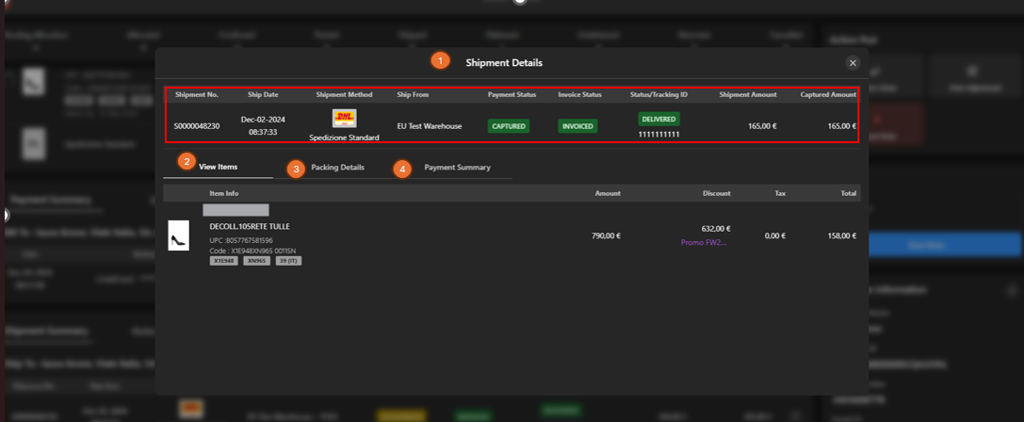Click the 0,00 € tax value
Screen dimensions: 1024x422
pyautogui.click(x=775, y=236)
